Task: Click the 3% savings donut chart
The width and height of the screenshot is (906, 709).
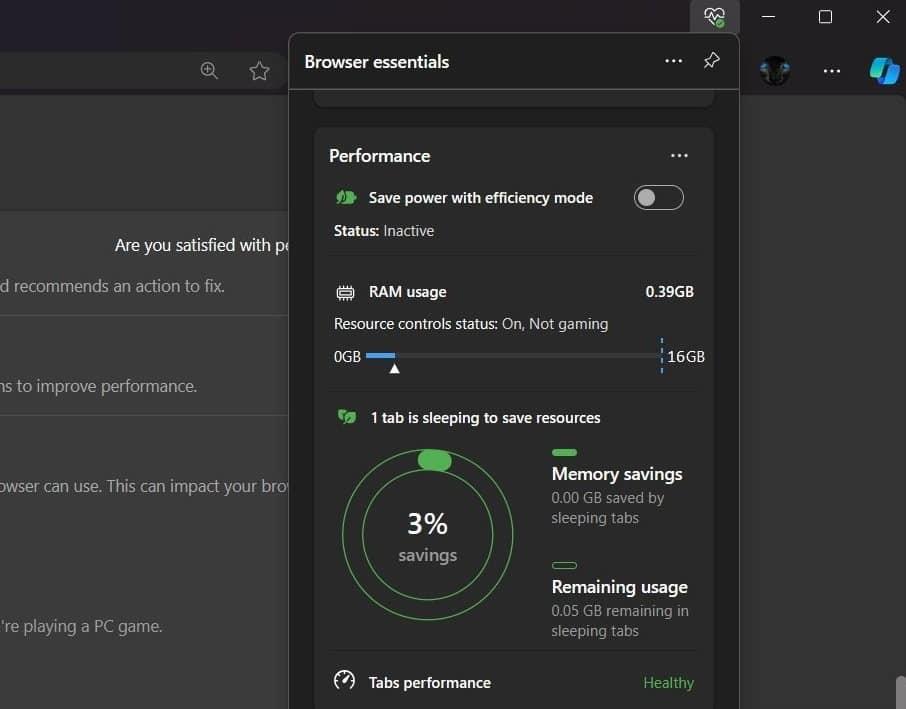Action: (427, 536)
